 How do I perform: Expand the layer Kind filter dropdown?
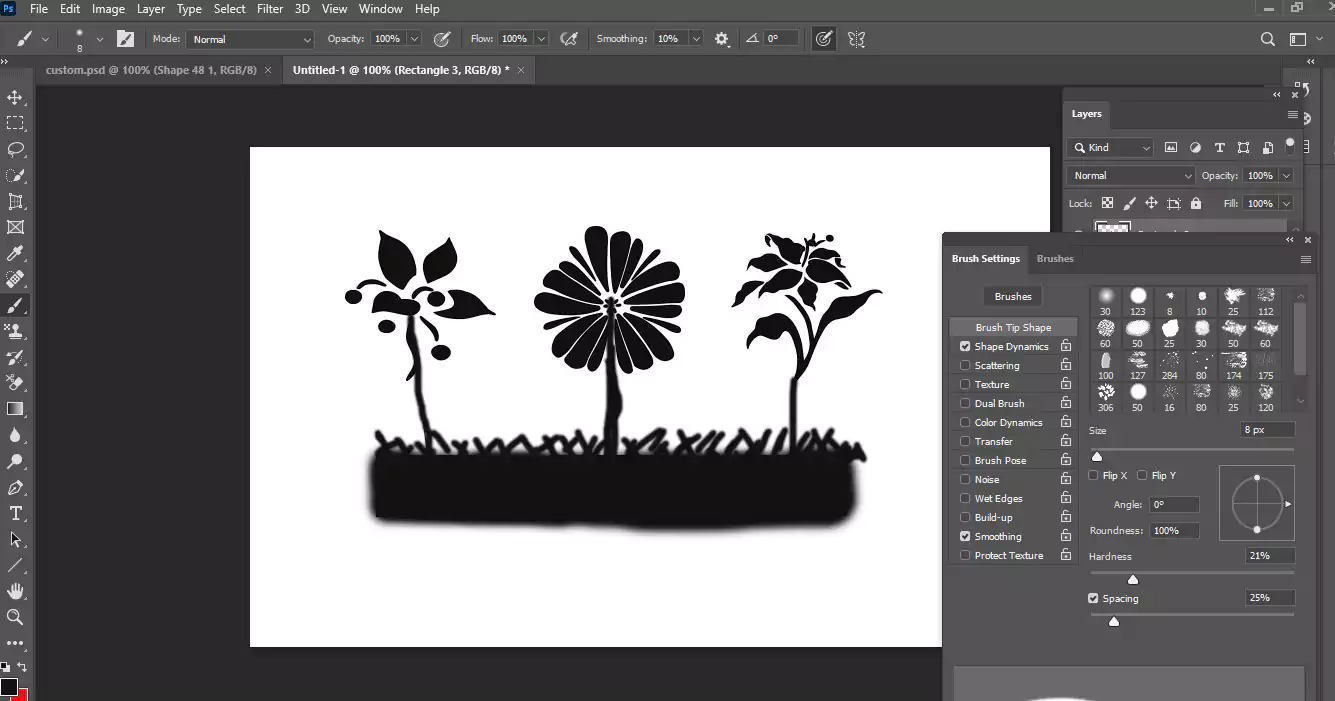[x=1110, y=148]
